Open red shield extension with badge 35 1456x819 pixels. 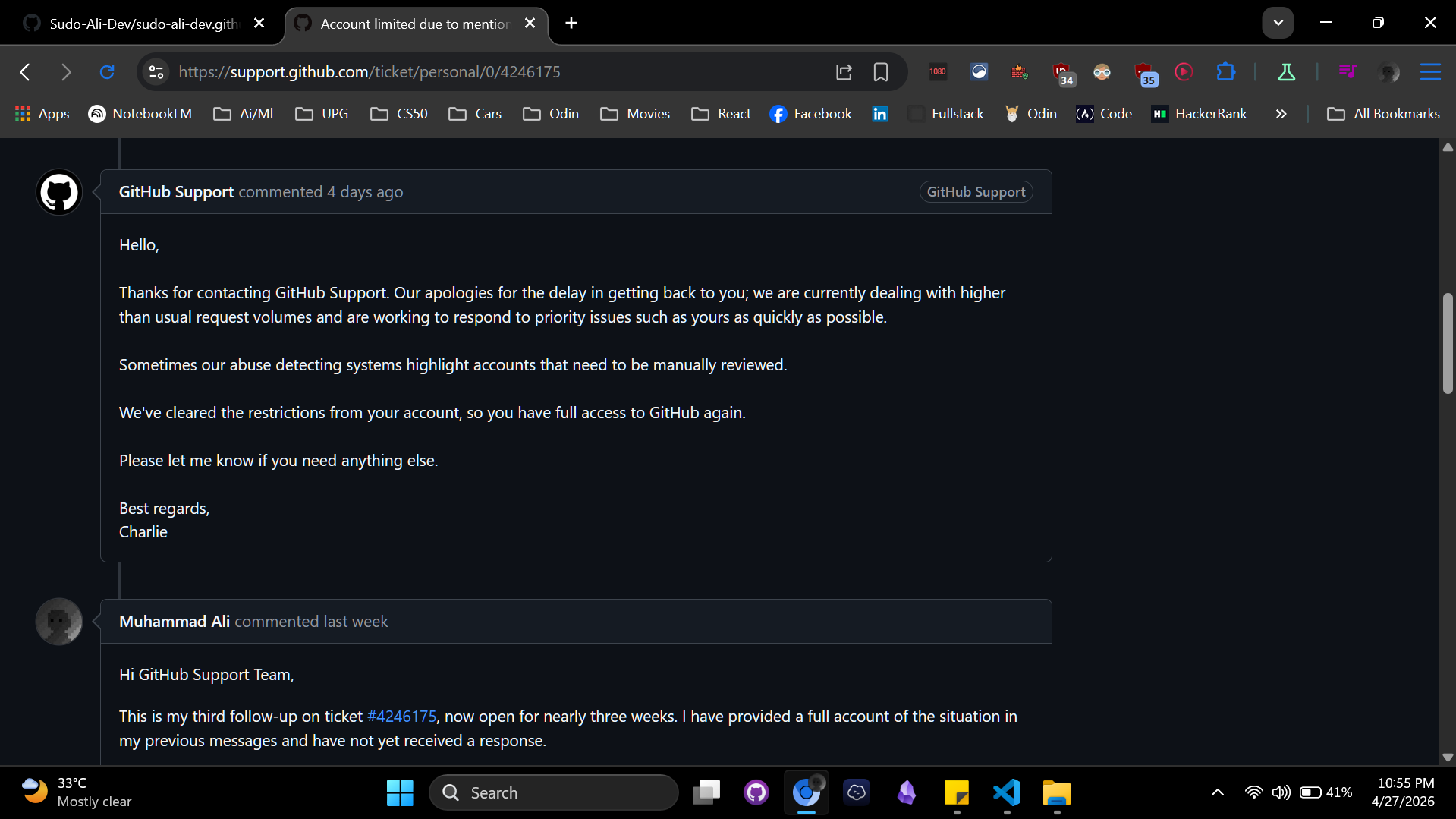point(1144,74)
